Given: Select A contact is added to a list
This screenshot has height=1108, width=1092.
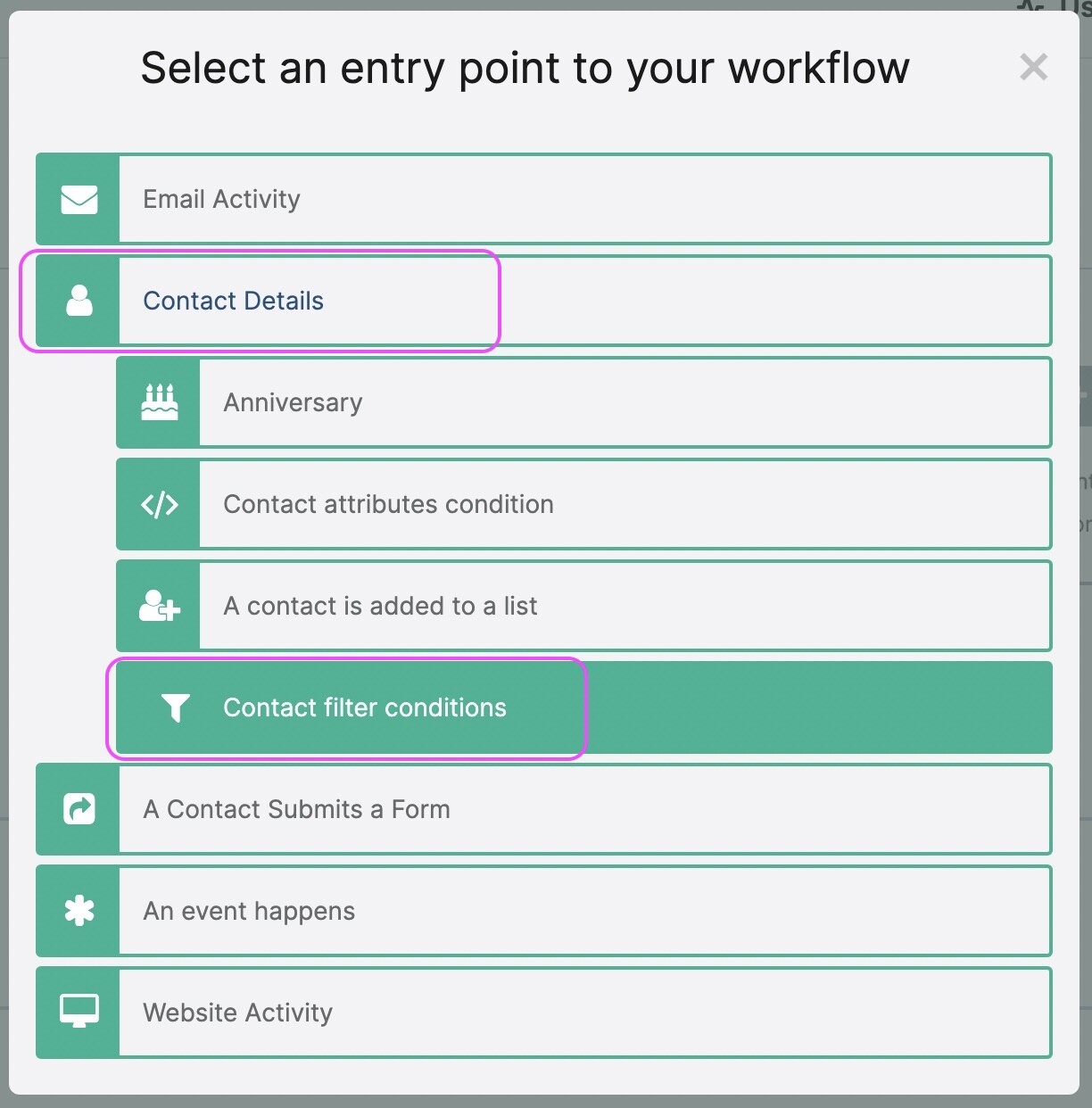Looking at the screenshot, I should tap(380, 606).
